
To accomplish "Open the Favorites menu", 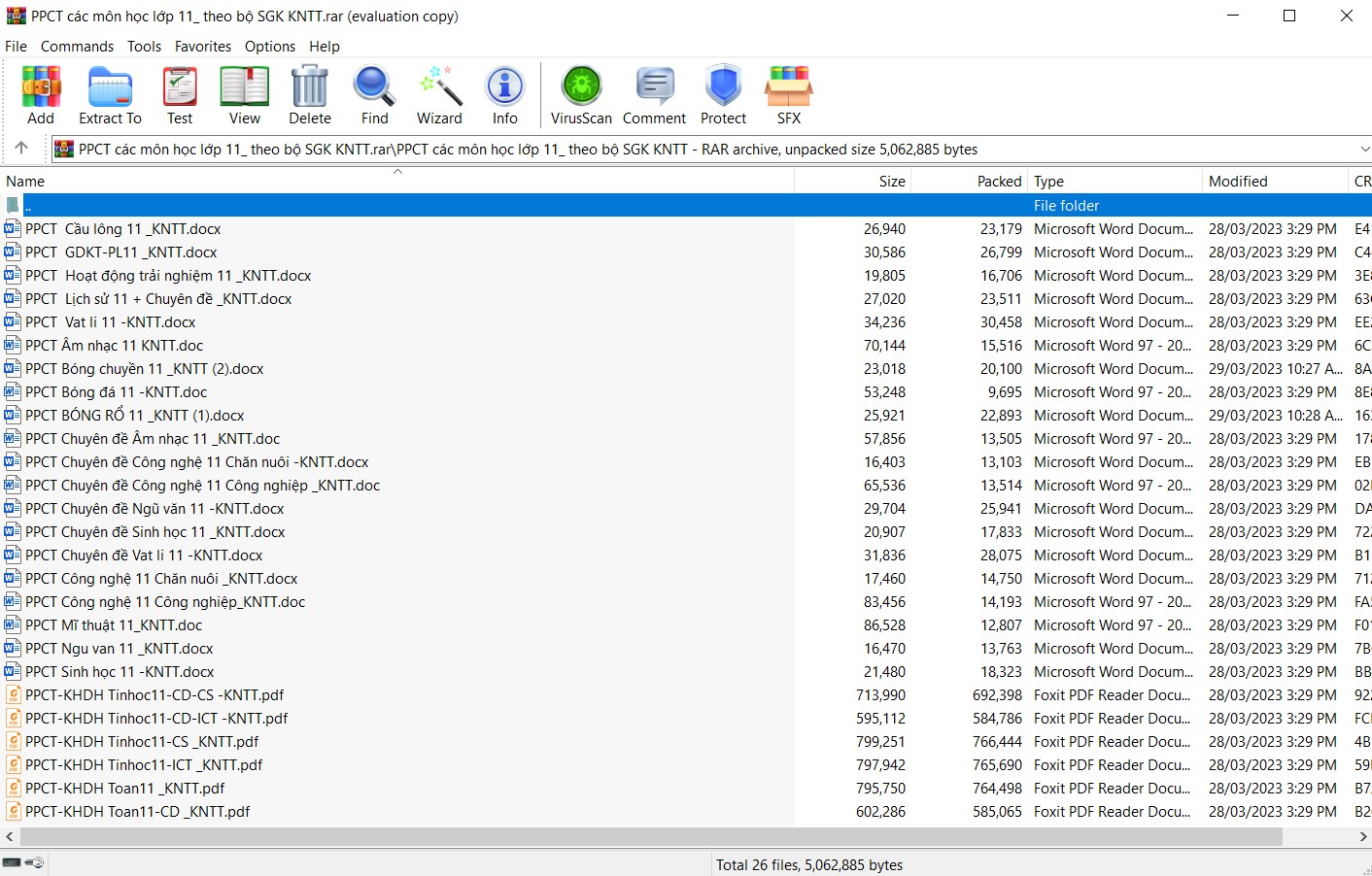I will coord(202,47).
